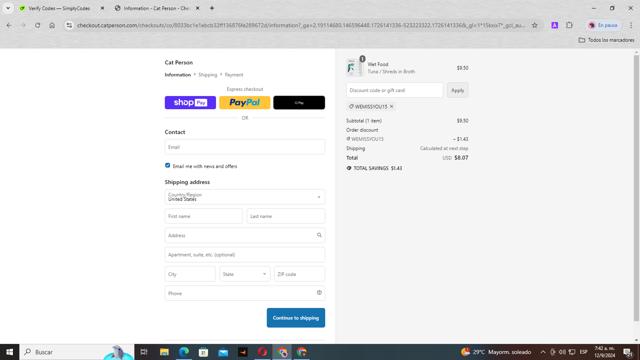Check out with the black G Pay button

(x=299, y=102)
